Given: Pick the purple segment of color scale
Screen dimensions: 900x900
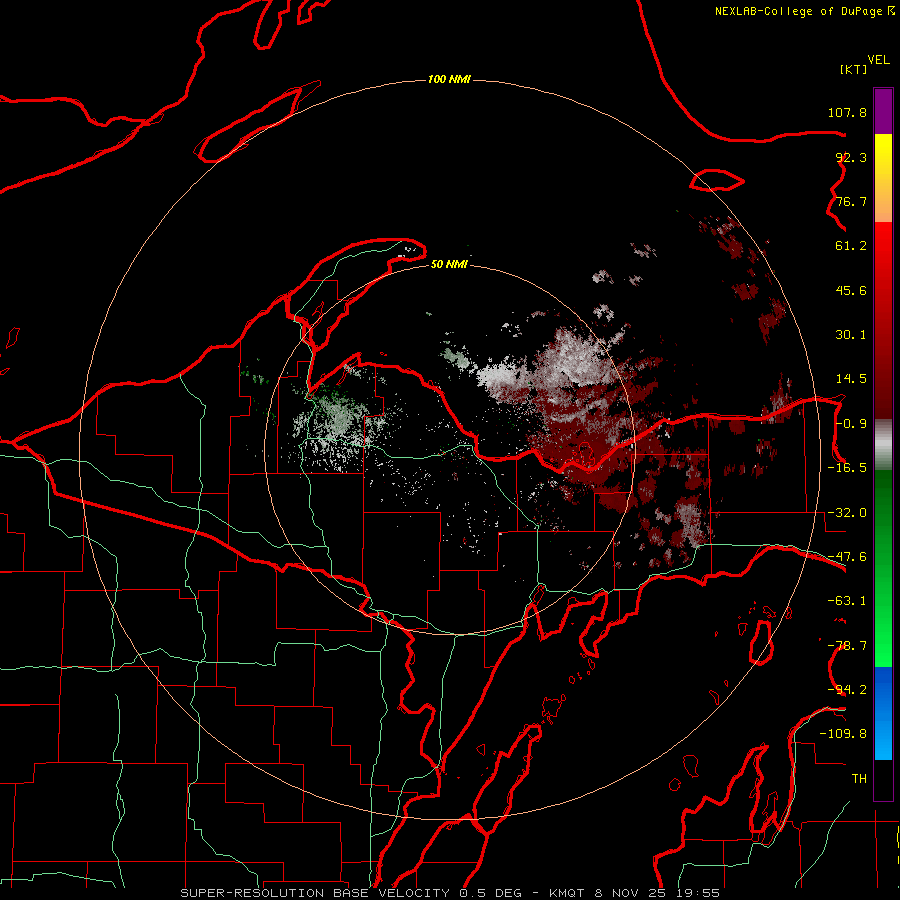Looking at the screenshot, I should tap(883, 111).
